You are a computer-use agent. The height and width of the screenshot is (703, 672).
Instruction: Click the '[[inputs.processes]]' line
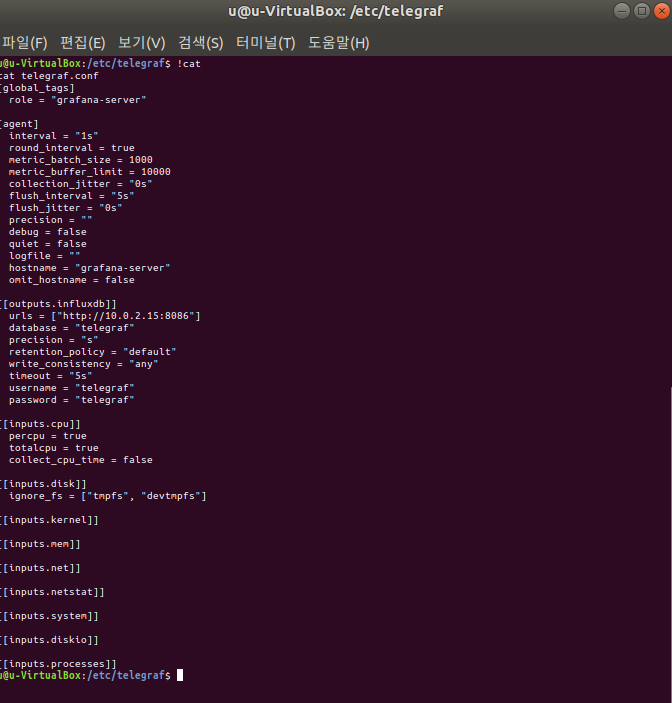58,664
